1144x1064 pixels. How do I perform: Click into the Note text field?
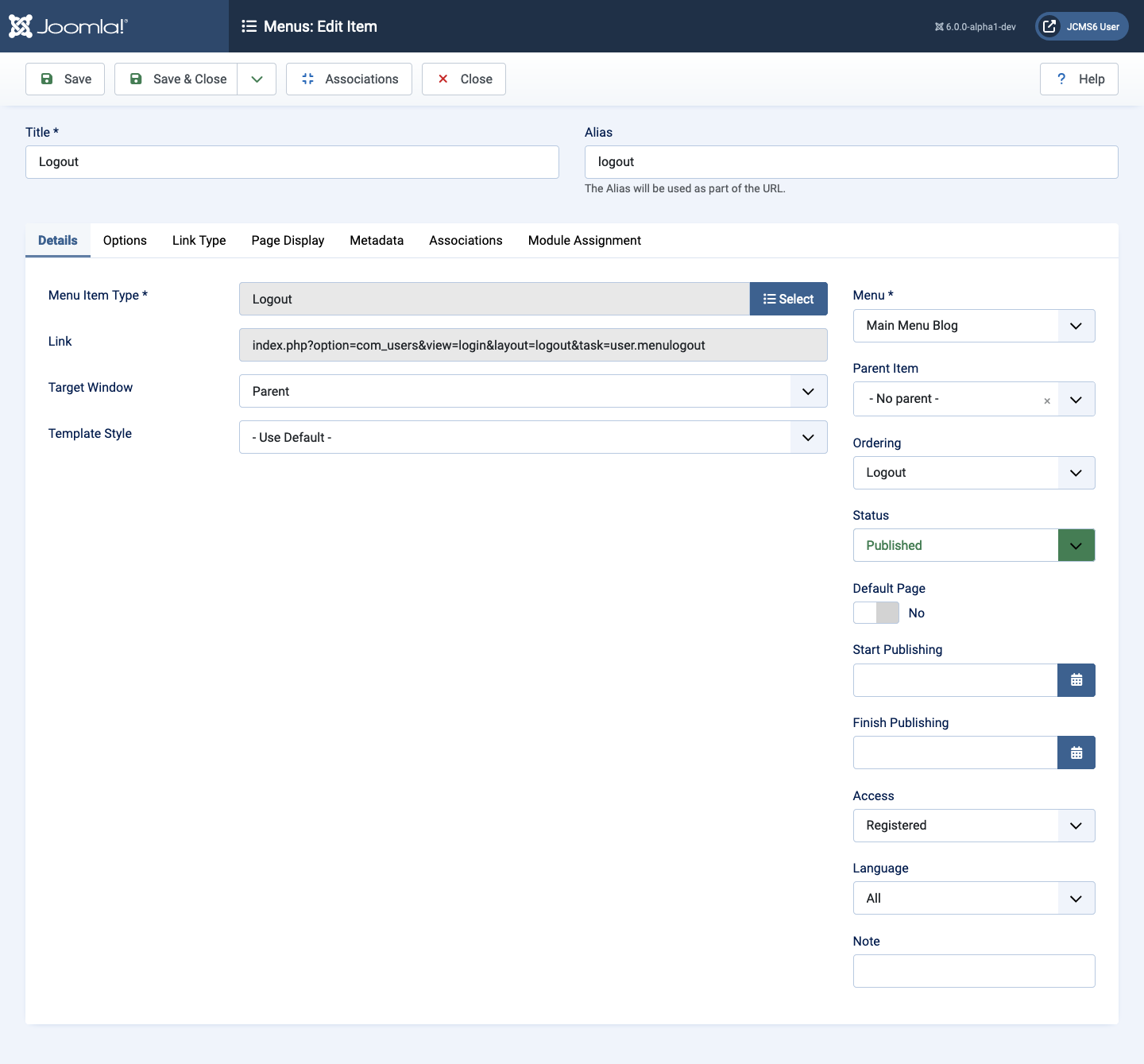[x=973, y=971]
